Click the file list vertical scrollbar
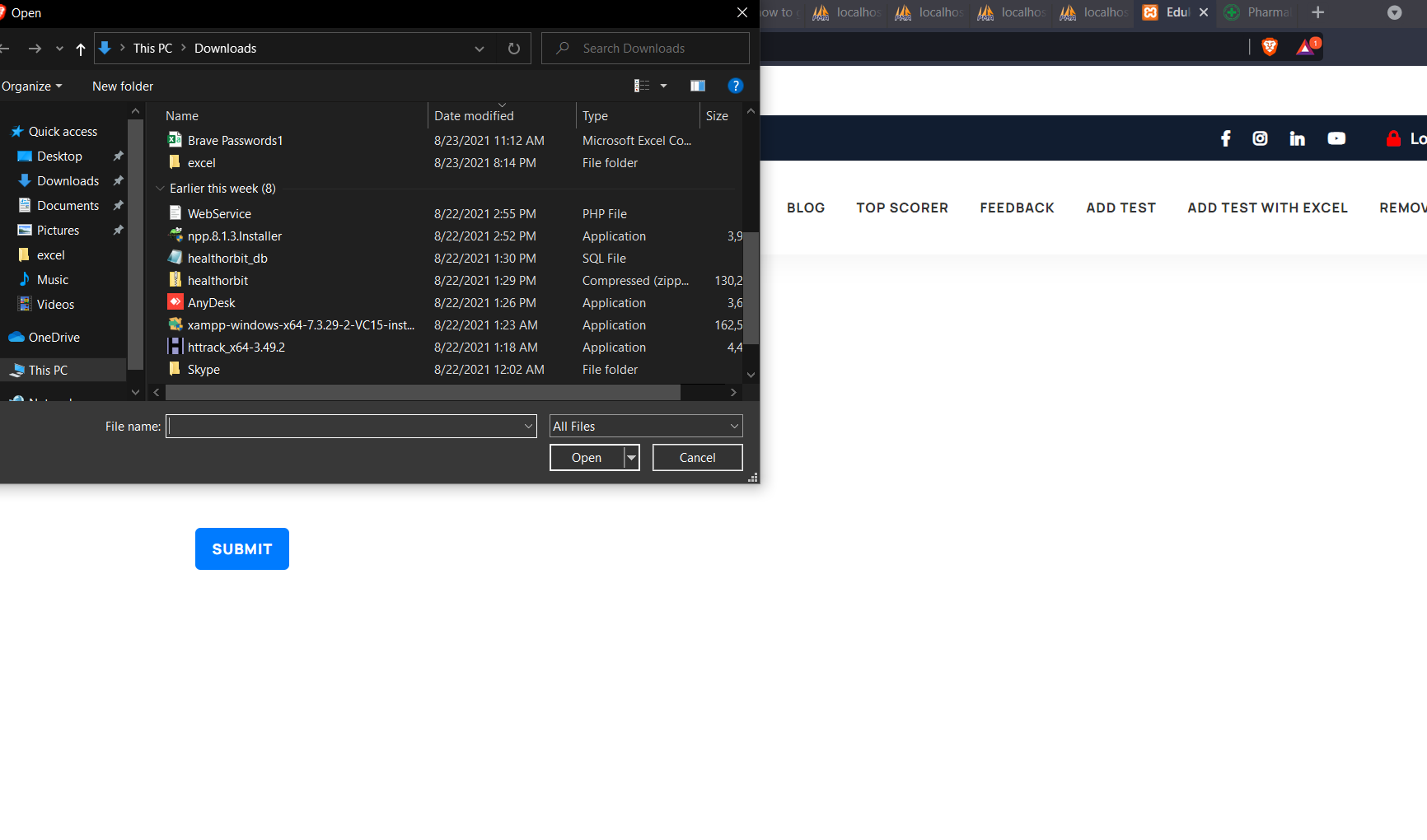The image size is (1427, 840). 751,287
